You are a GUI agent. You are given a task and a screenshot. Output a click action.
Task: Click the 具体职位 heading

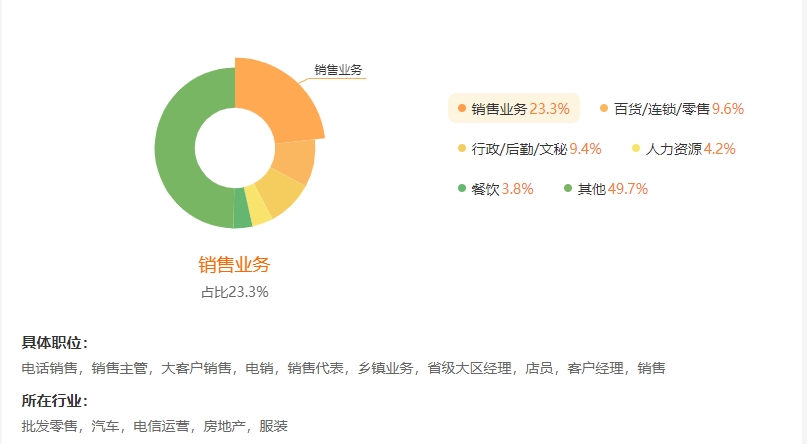55,343
